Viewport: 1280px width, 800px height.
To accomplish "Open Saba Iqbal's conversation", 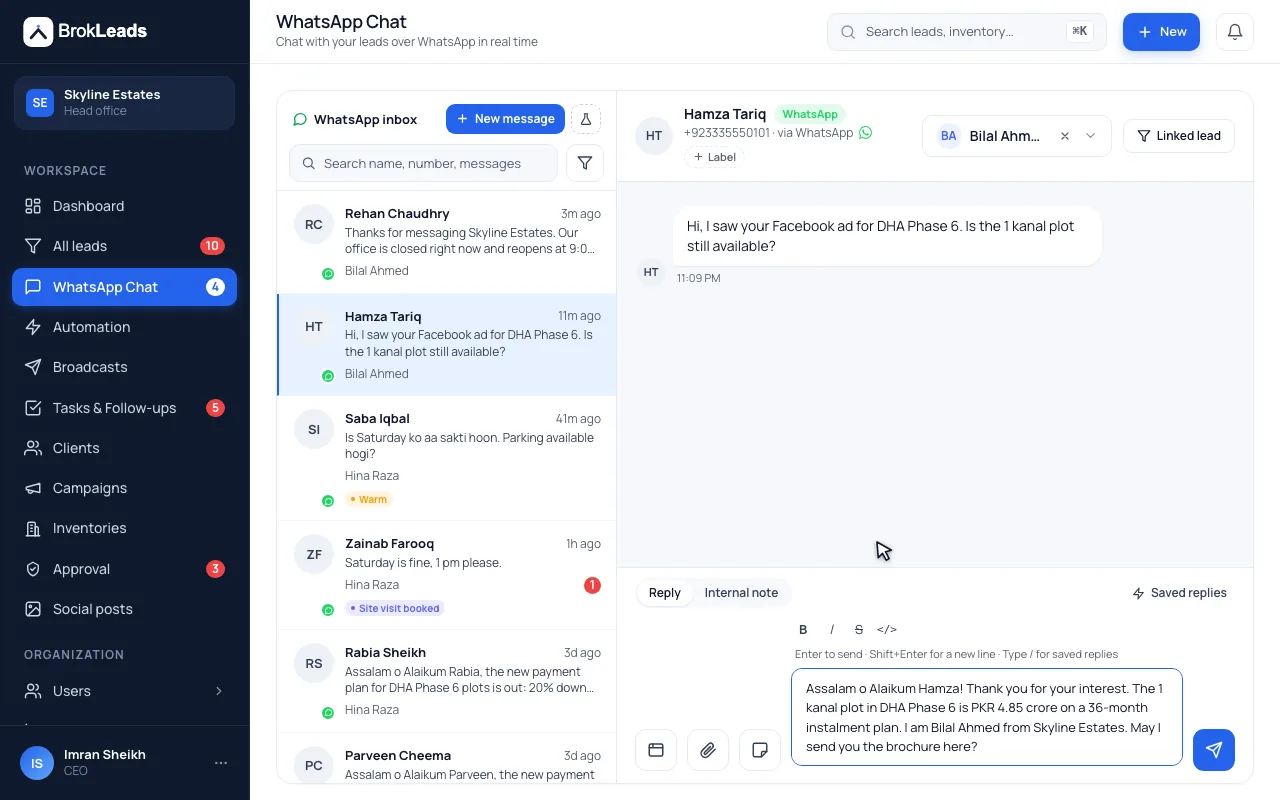I will point(447,458).
